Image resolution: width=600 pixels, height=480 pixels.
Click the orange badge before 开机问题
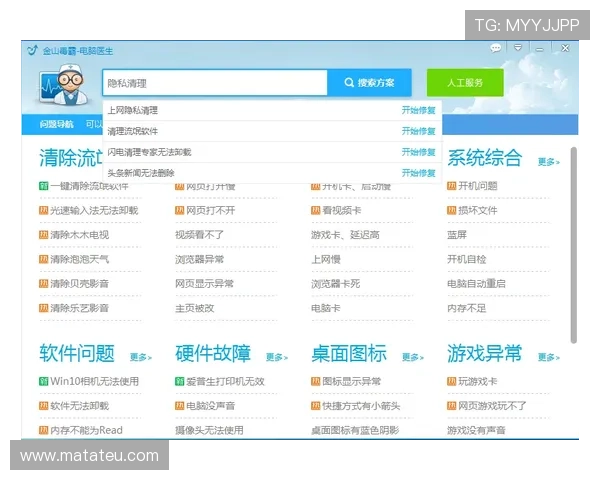coord(452,186)
